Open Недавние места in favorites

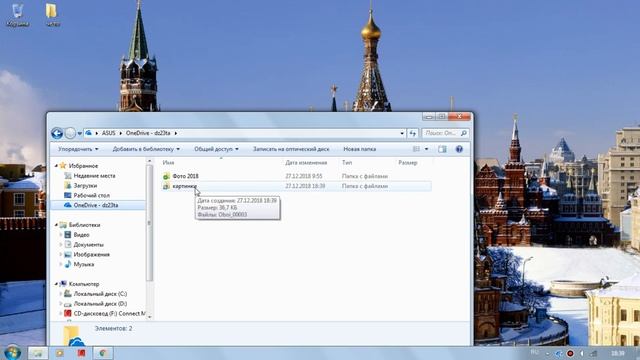coord(94,176)
